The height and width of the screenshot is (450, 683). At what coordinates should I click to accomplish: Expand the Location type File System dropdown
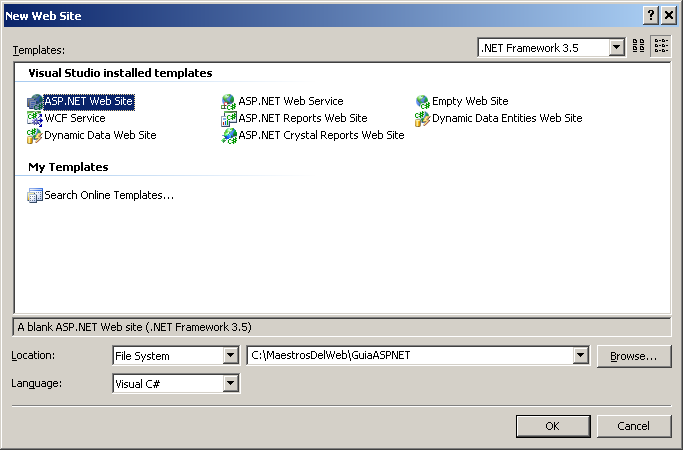point(230,355)
